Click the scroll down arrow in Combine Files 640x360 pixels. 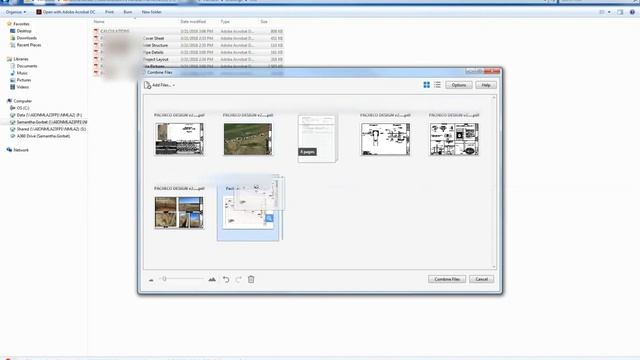(x=494, y=267)
